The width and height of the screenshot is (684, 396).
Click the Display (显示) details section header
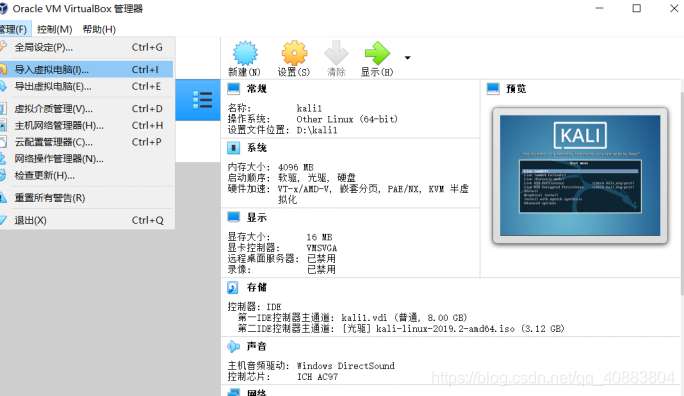(256, 217)
